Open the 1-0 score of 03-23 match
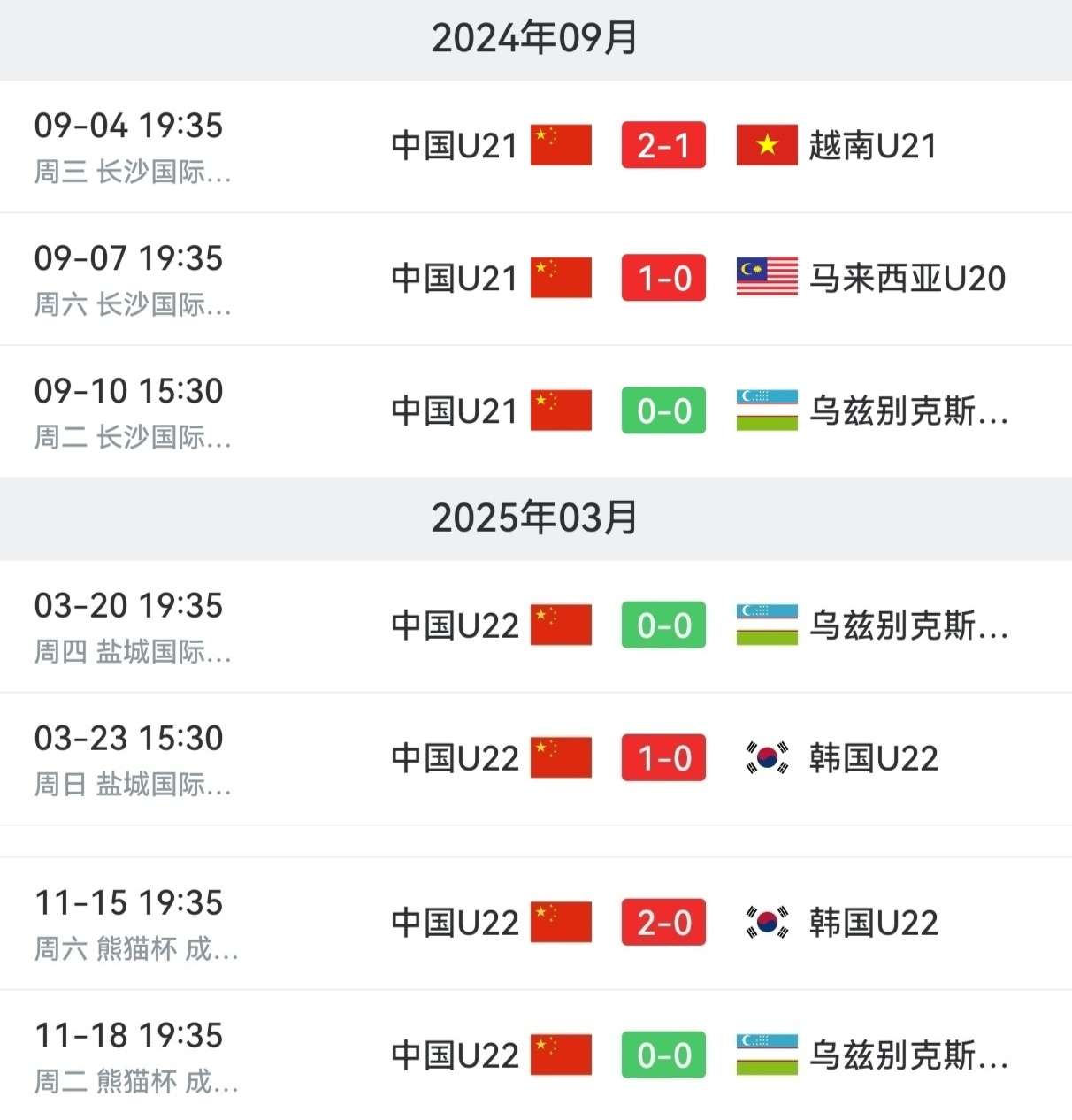 663,758
